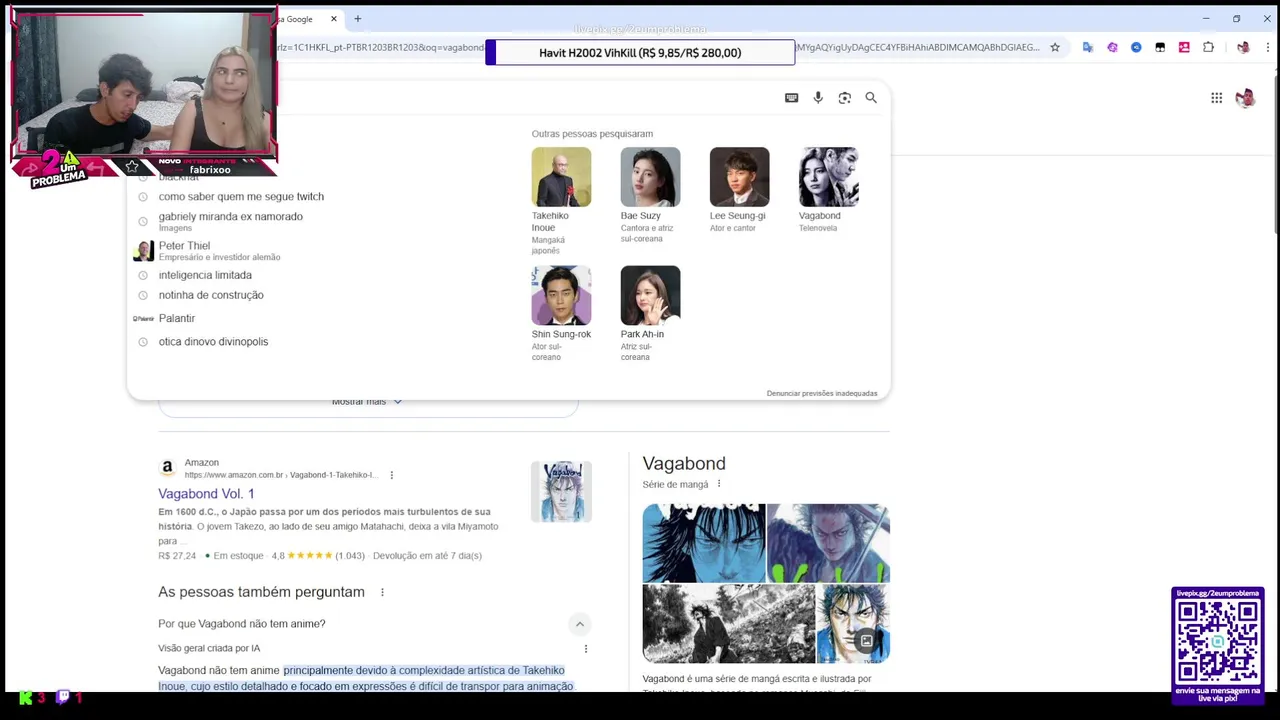
Task: Open the Vagabond image of the swordsman with raised katana
Action: pyautogui.click(x=828, y=543)
